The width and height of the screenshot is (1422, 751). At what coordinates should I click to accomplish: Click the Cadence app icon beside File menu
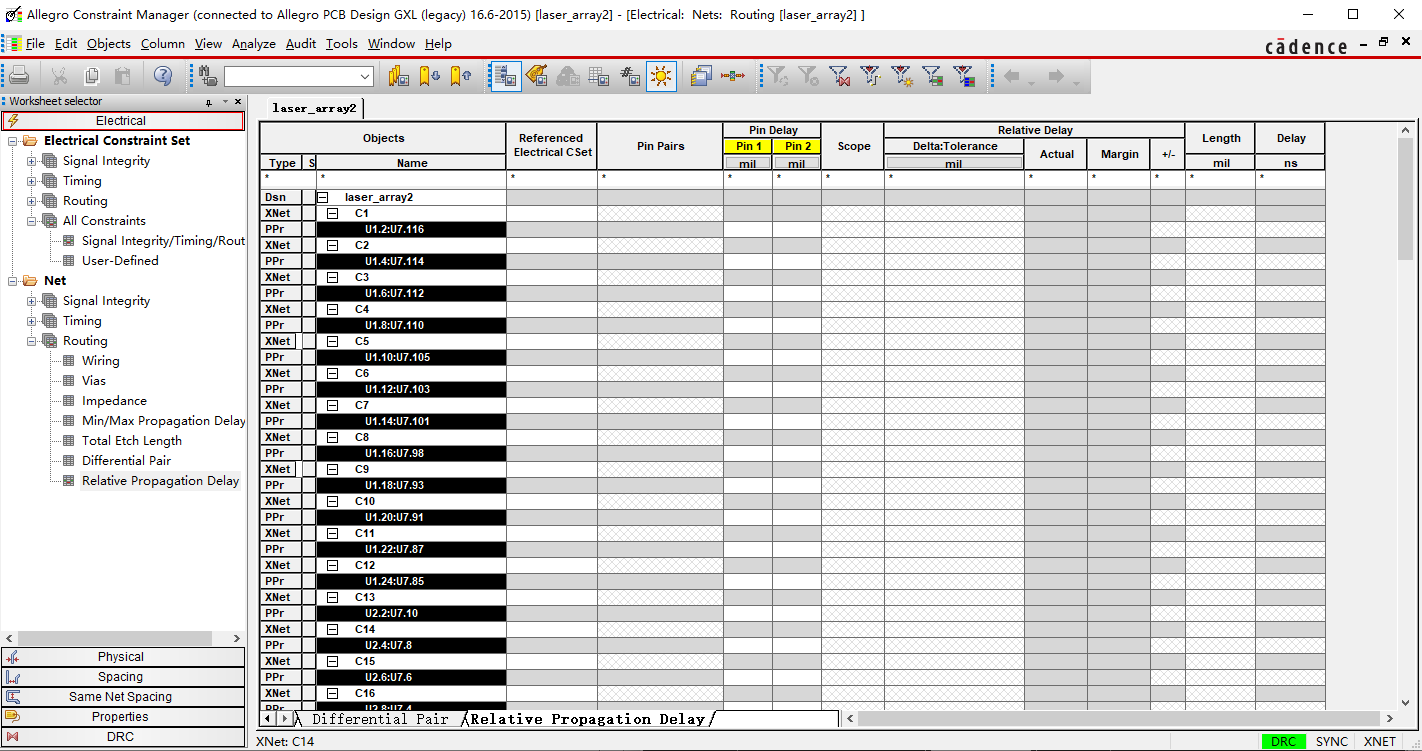(x=12, y=44)
